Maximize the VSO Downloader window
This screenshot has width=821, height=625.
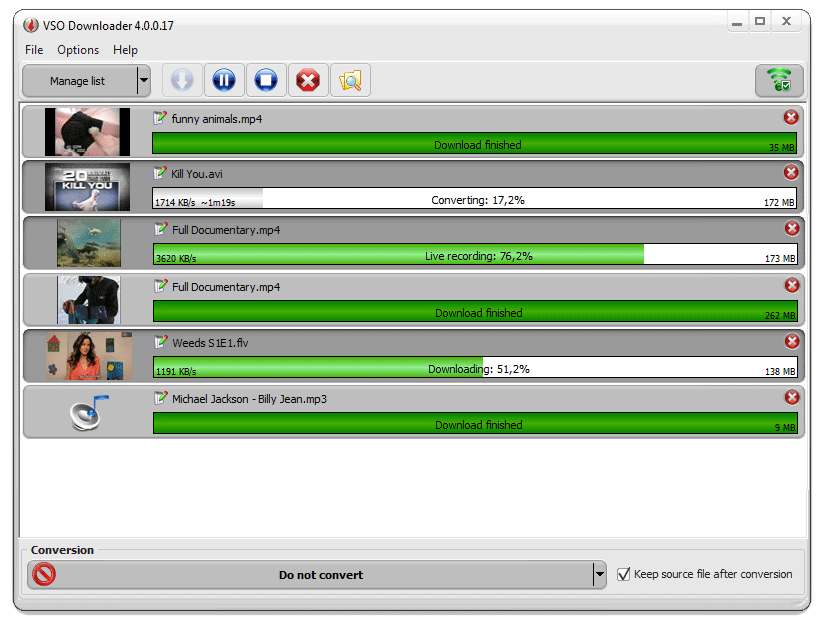pyautogui.click(x=760, y=21)
